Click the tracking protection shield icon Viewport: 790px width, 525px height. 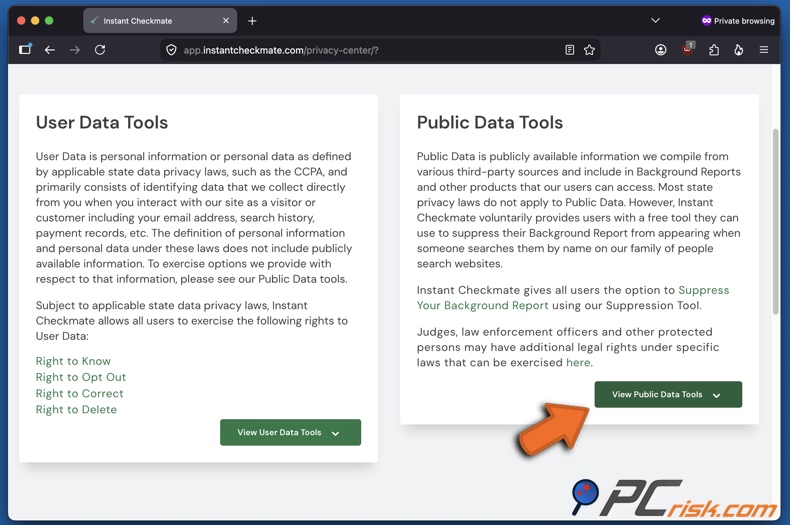click(x=171, y=50)
